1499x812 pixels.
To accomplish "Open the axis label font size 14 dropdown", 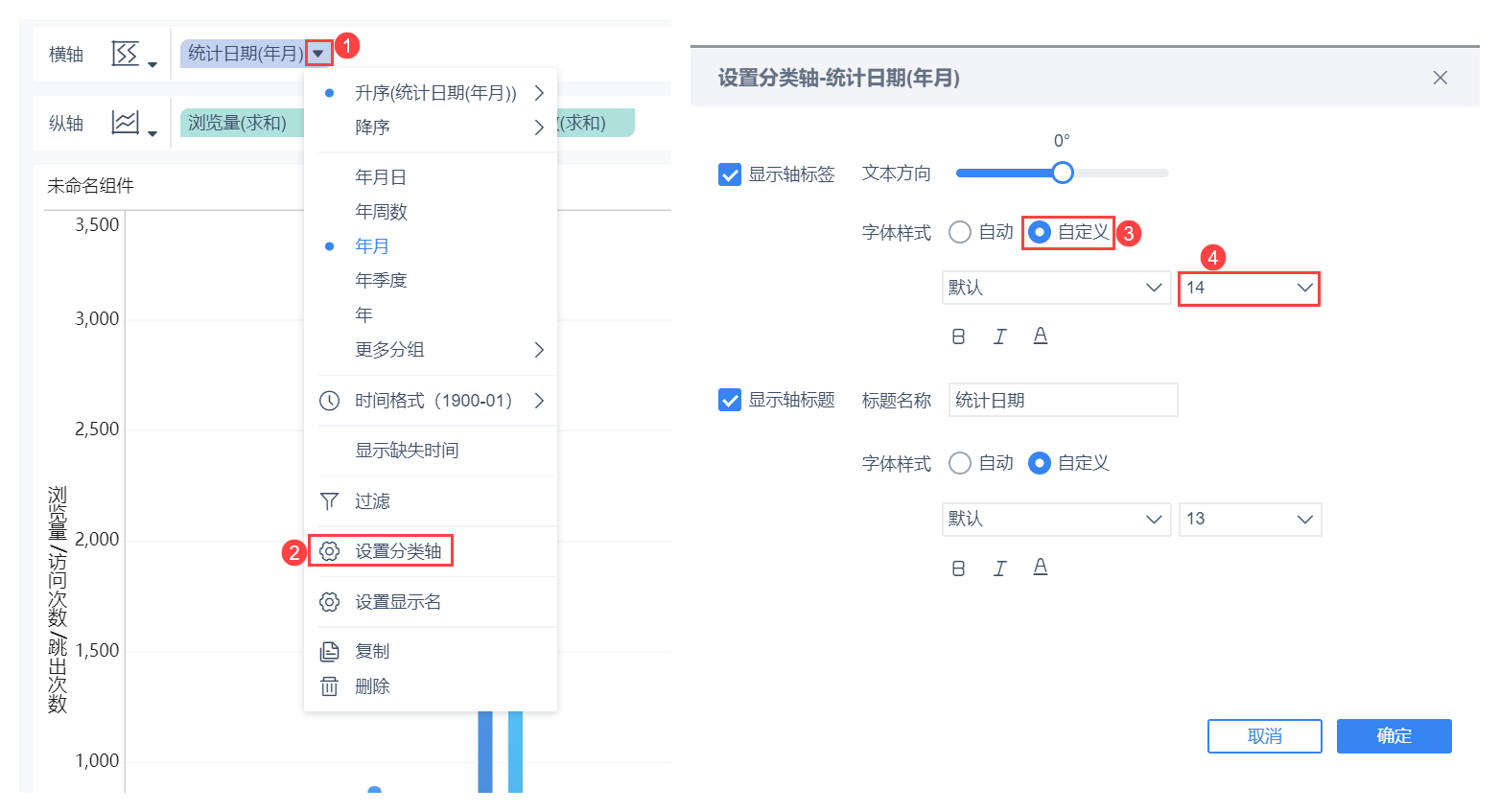I will (1248, 288).
